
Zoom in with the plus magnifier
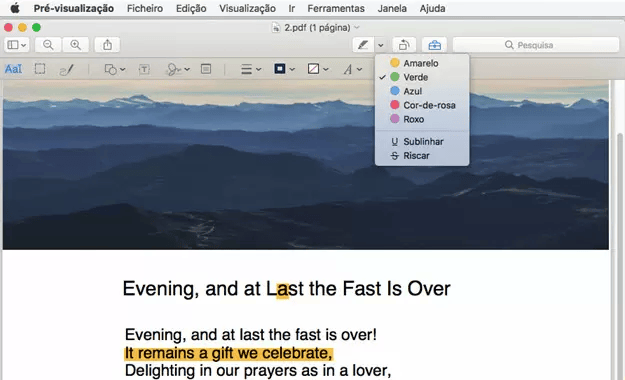75,45
